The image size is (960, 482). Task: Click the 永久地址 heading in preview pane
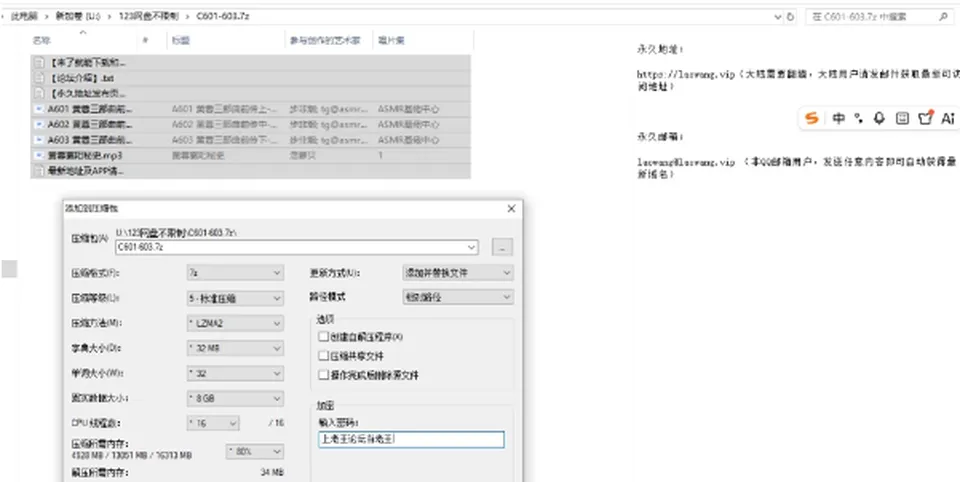[x=661, y=48]
